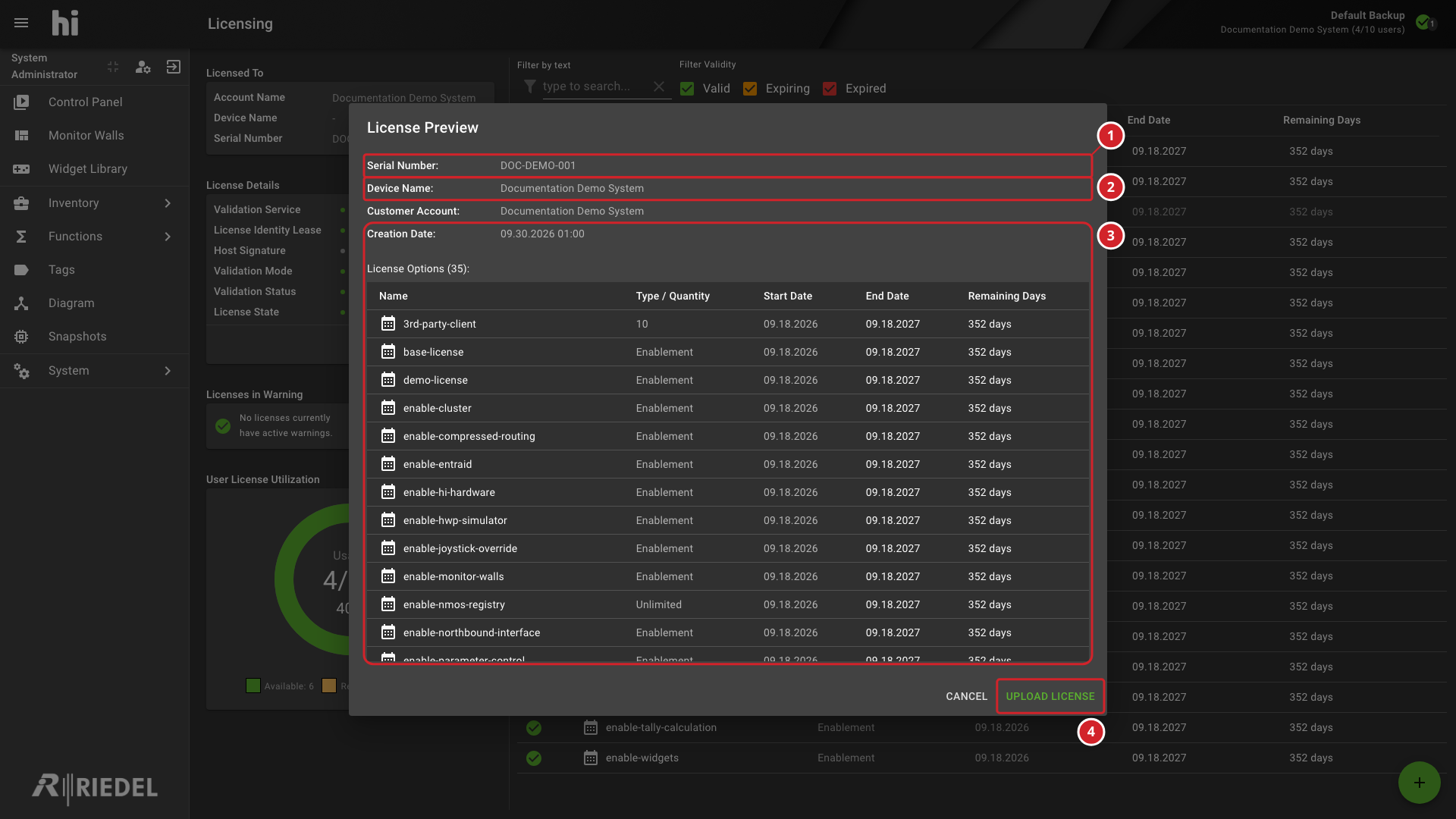Screen dimensions: 1456x819
Task: Click the Unlimited quantity value
Action: click(x=658, y=604)
